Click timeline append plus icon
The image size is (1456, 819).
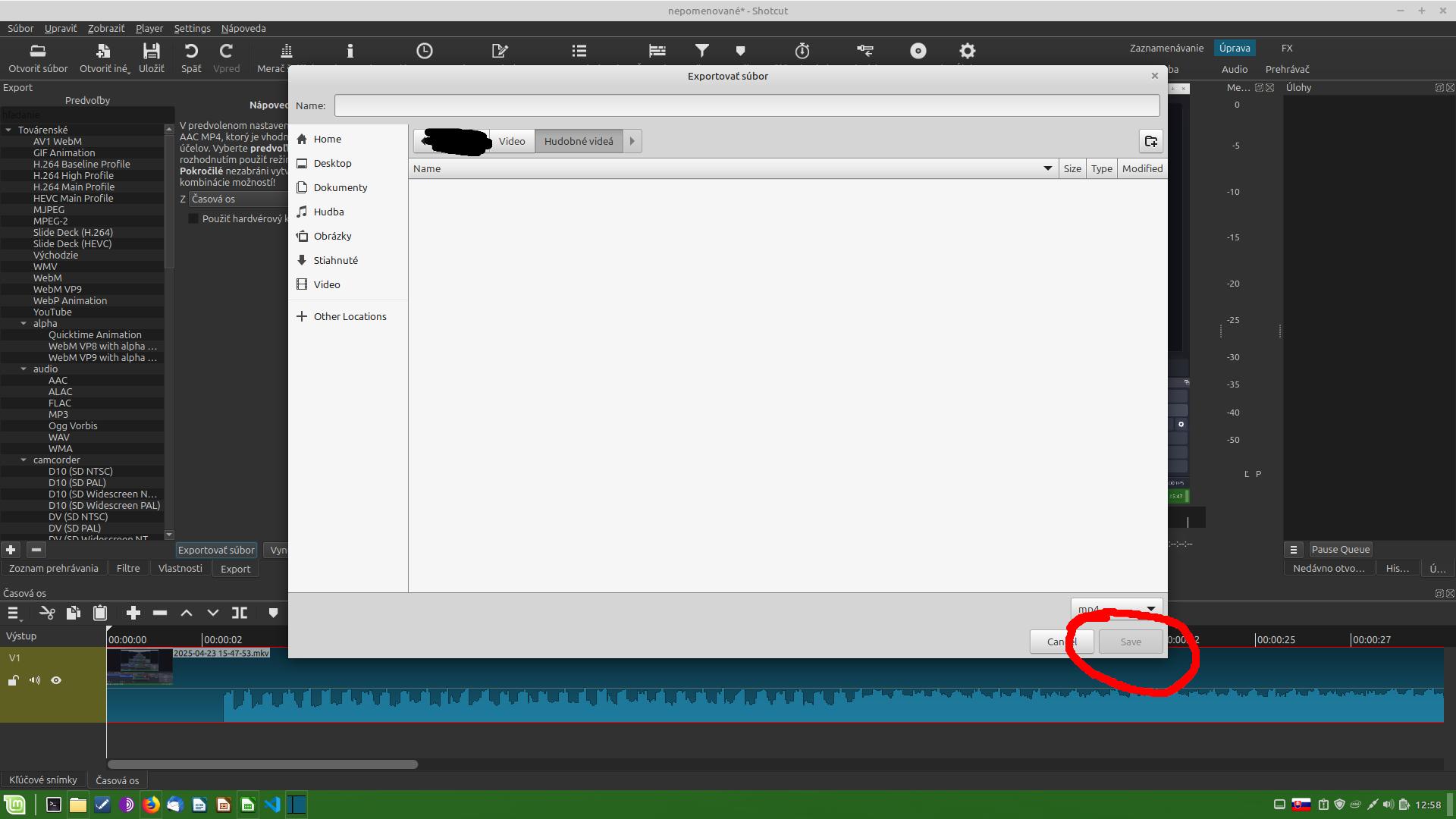tap(133, 613)
